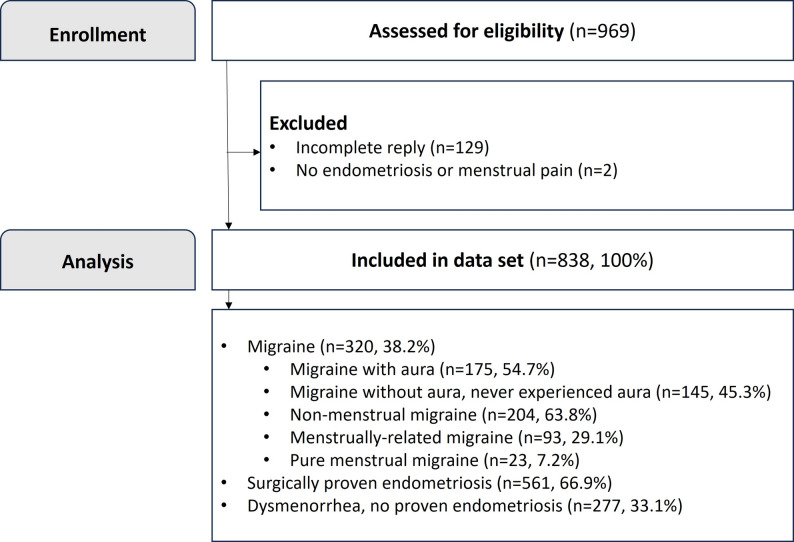The height and width of the screenshot is (542, 794).
Task: Select the Included in data set box
Action: tap(502, 260)
